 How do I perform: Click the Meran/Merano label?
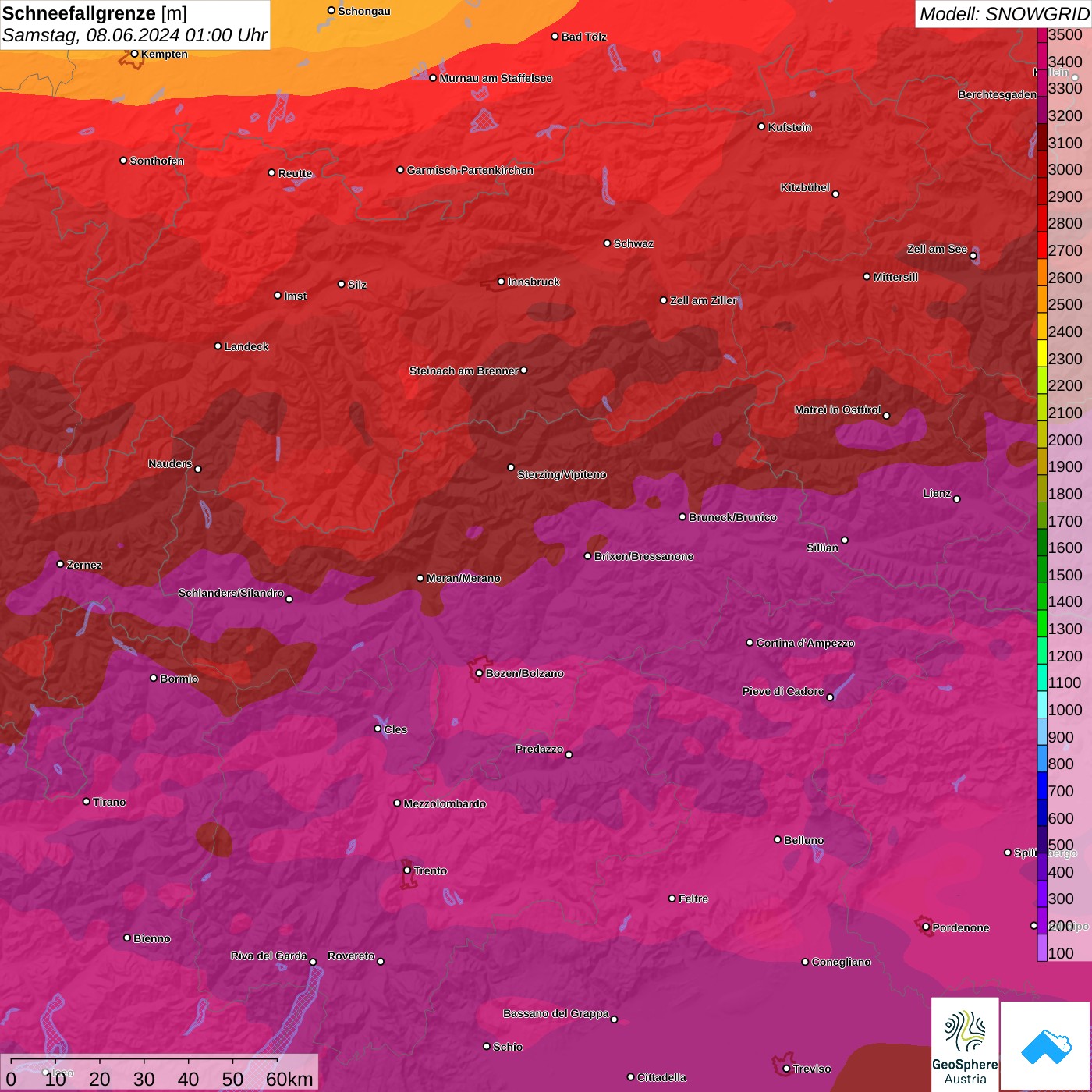pos(463,578)
